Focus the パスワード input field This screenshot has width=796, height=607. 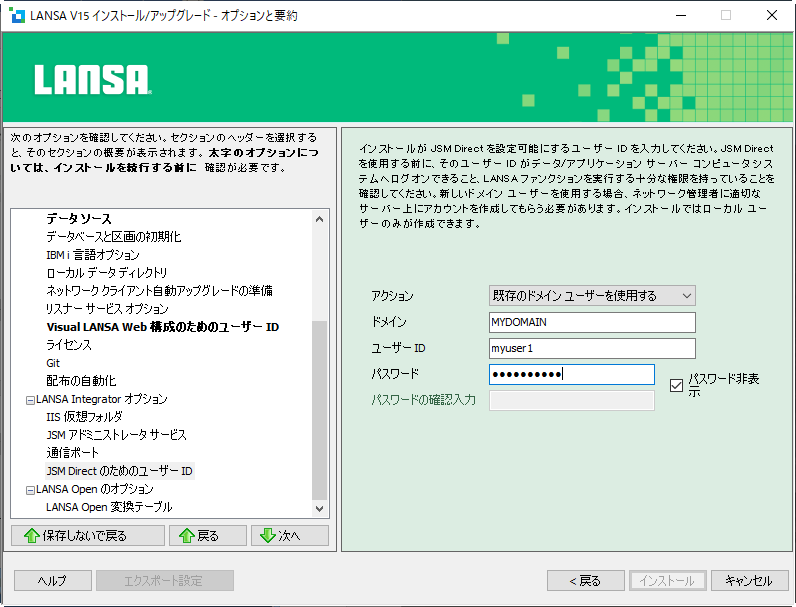(572, 375)
